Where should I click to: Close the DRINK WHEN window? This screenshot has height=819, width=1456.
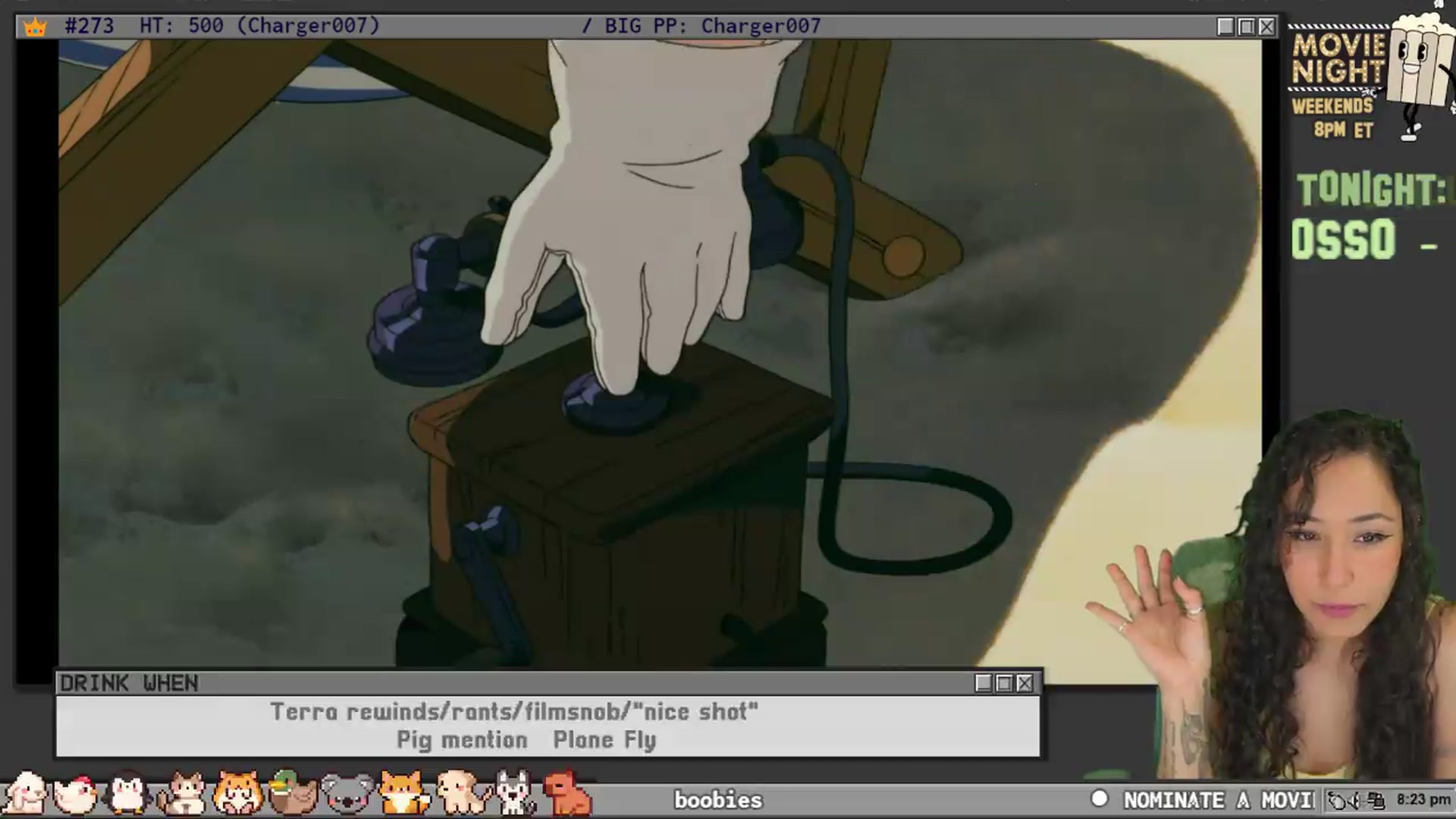1025,683
